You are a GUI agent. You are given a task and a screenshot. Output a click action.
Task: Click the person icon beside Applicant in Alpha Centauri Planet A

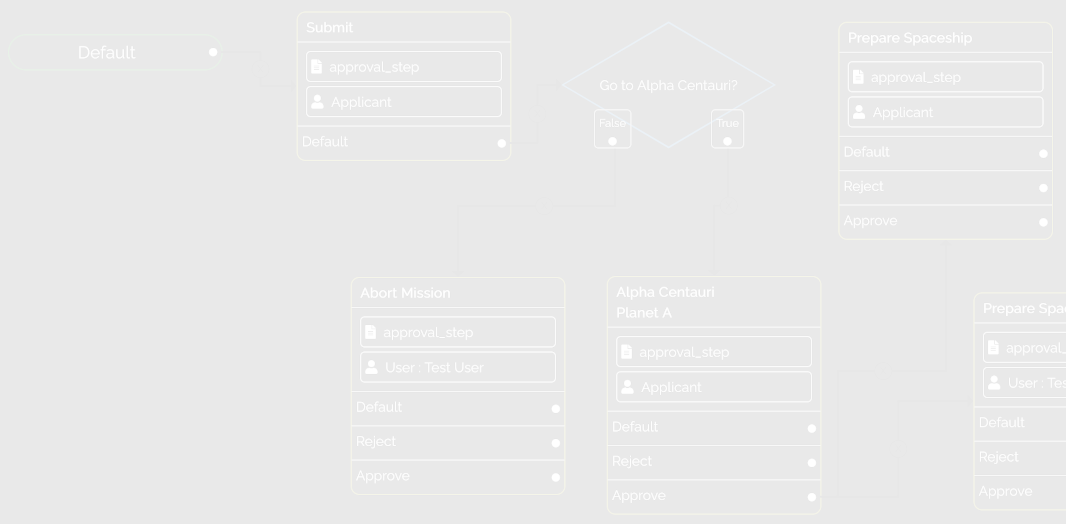627,387
